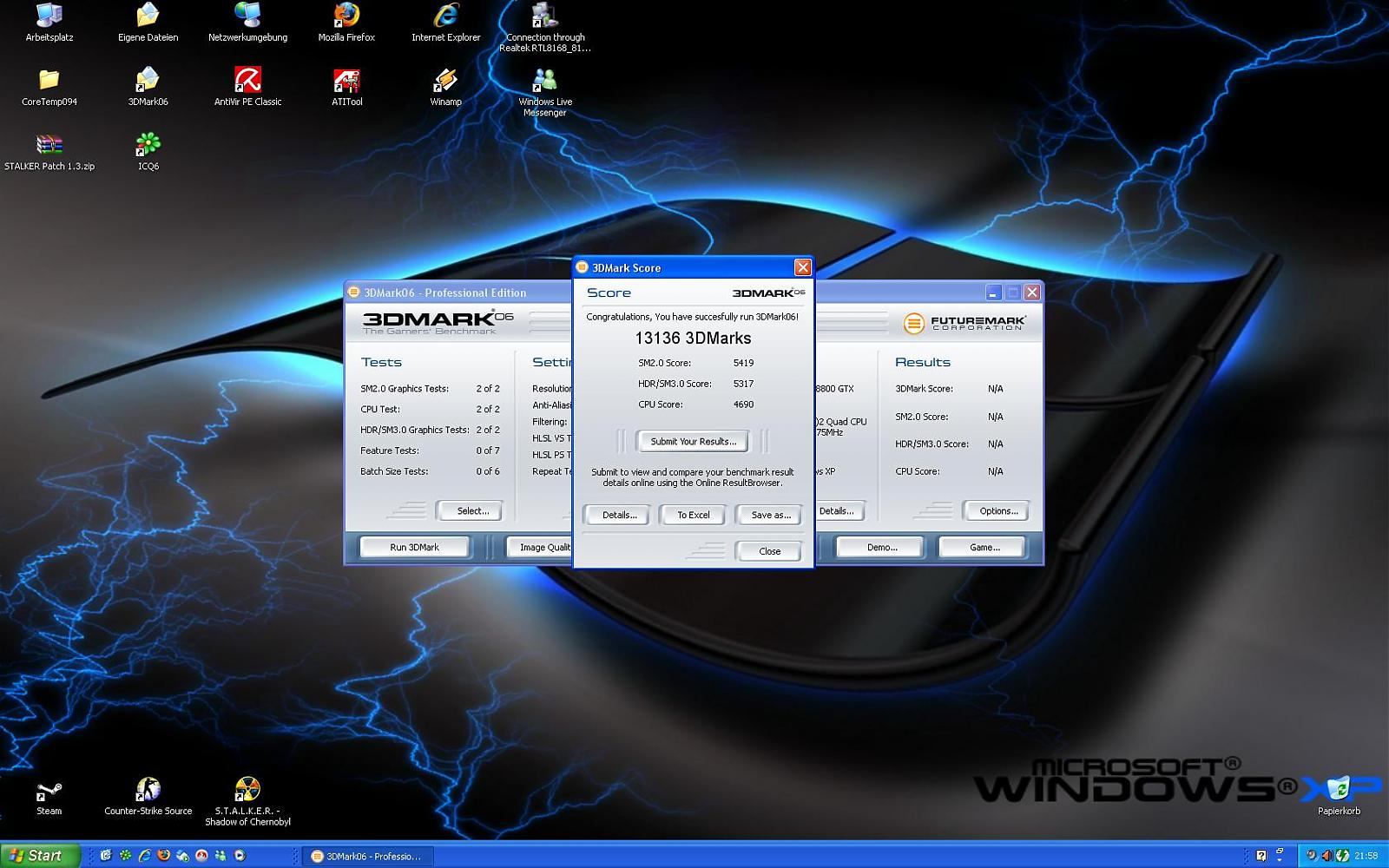Click the green network tray icon
The width and height of the screenshot is (1389, 868).
[x=1342, y=856]
